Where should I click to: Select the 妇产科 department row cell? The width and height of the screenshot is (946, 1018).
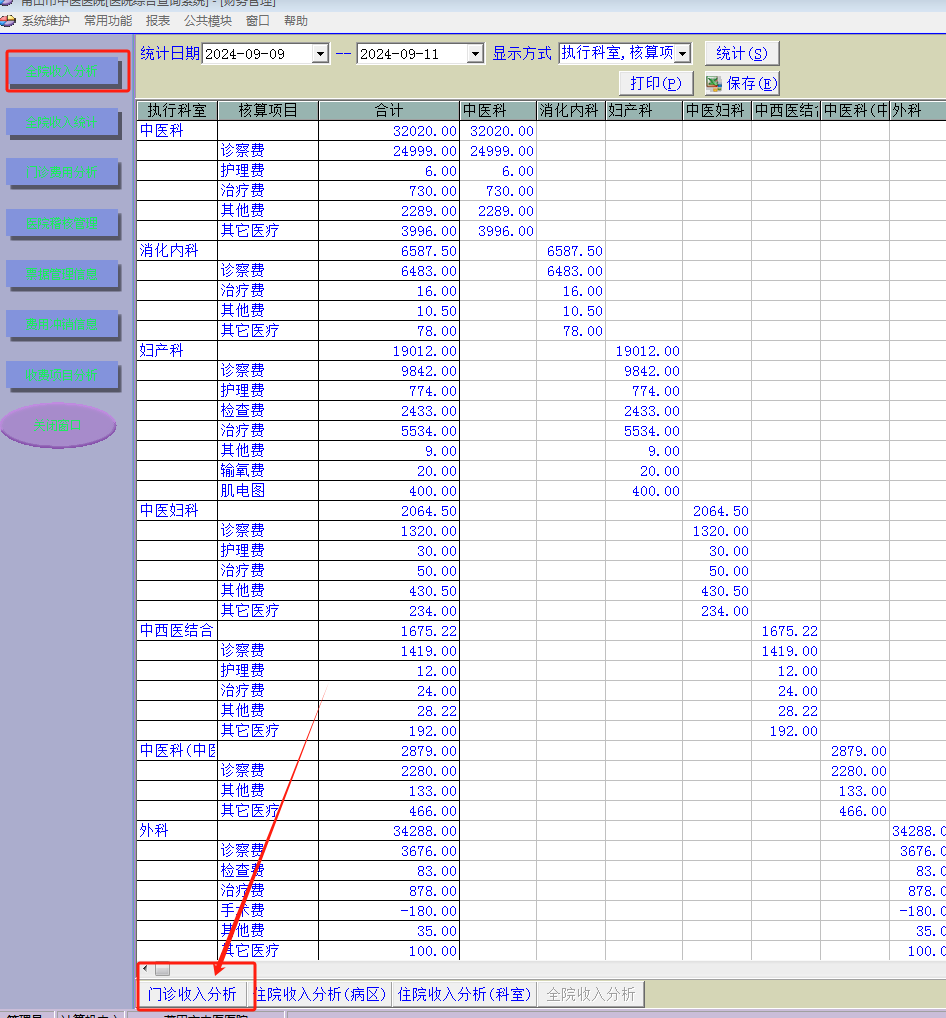[177, 351]
